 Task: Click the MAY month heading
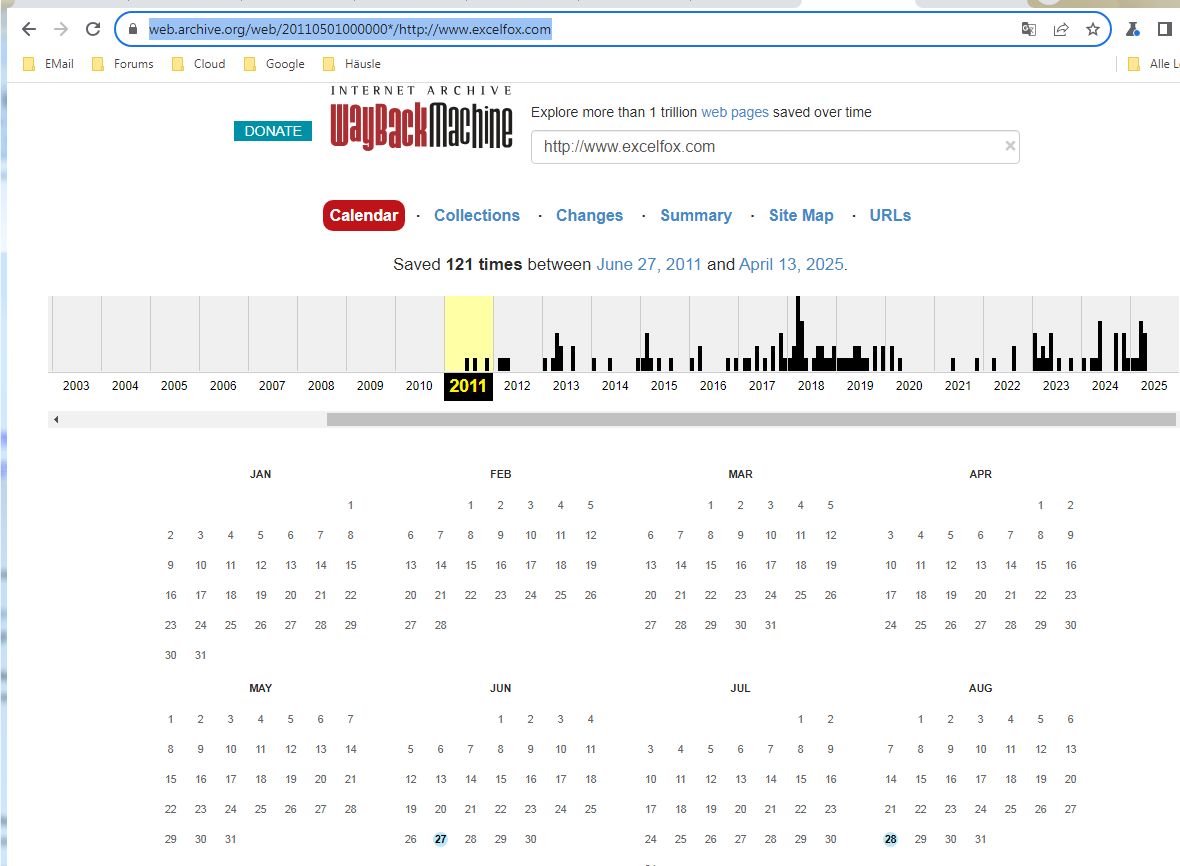click(260, 688)
